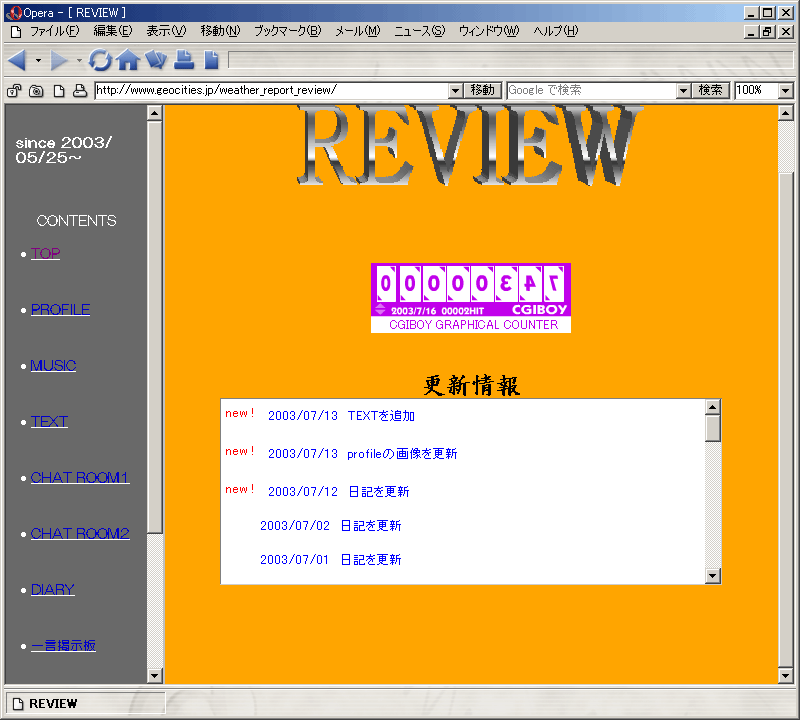
Task: Click the new page document icon in toolbar
Action: [x=211, y=60]
